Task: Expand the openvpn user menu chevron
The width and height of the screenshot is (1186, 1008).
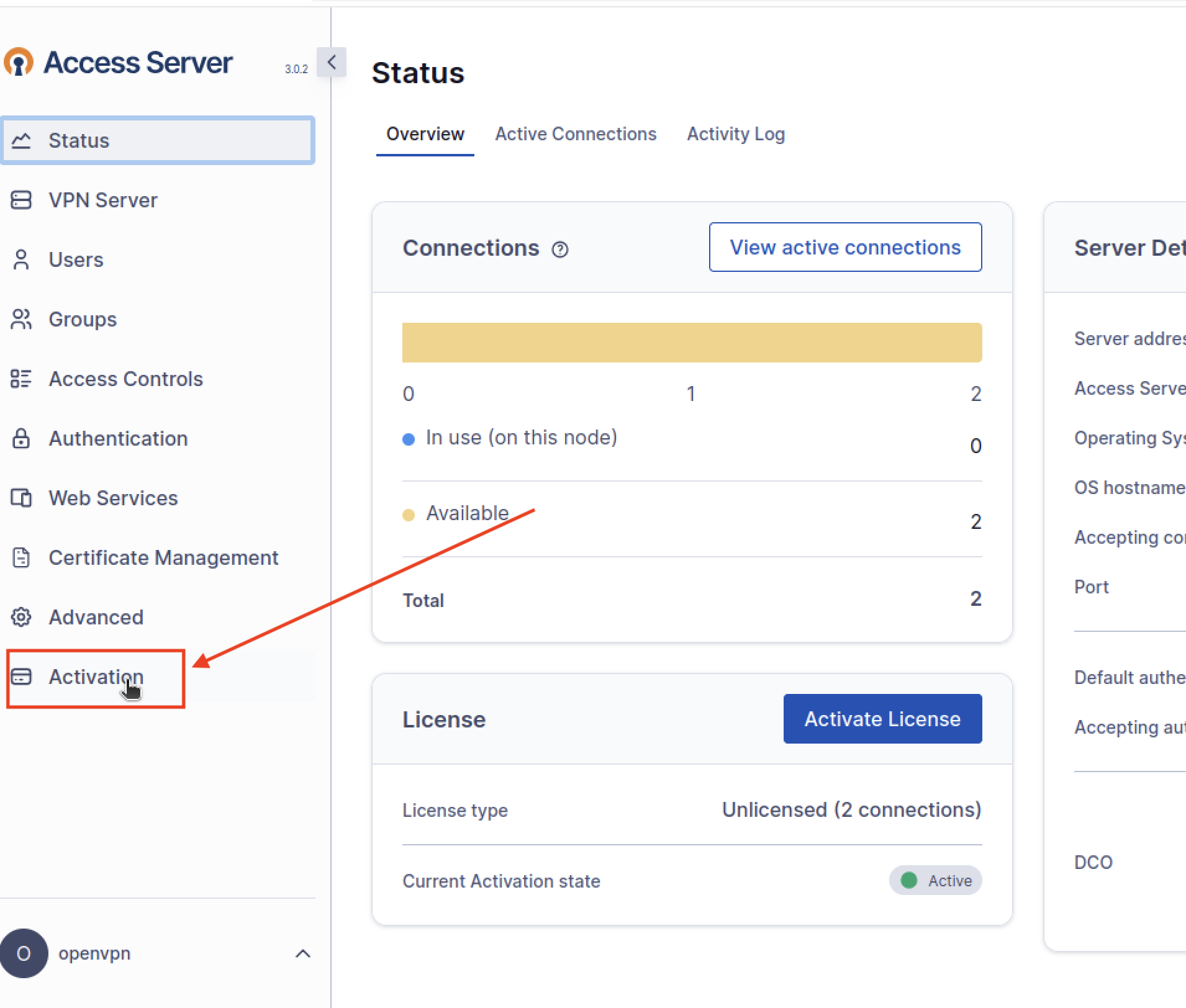Action: 302,953
